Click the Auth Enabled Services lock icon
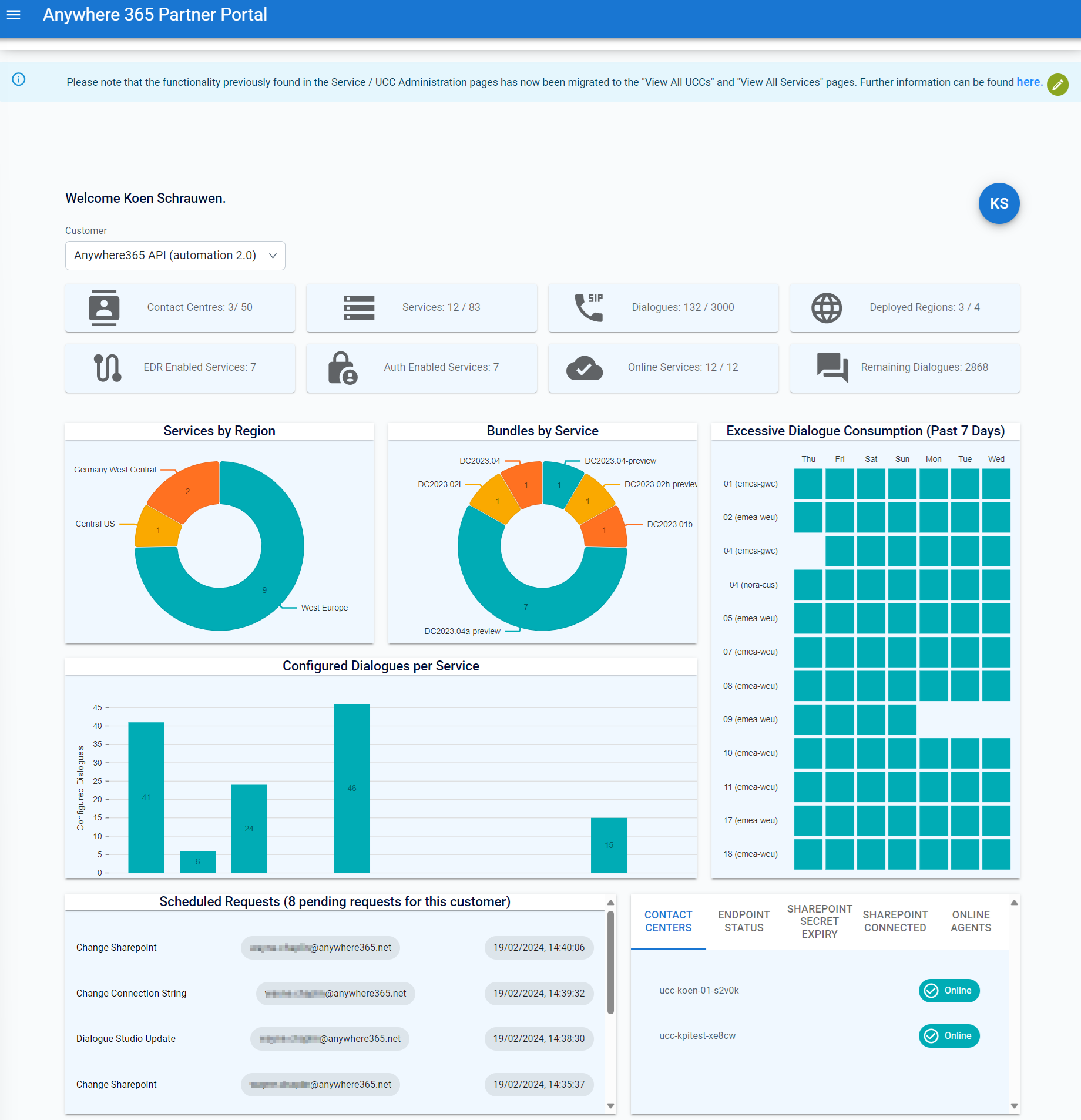The image size is (1081, 1120). [343, 368]
